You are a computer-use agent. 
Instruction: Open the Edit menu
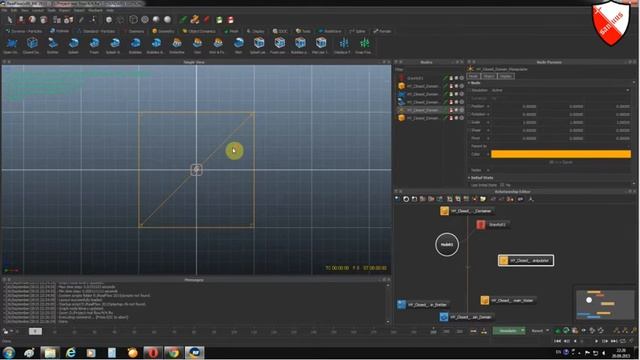point(14,10)
